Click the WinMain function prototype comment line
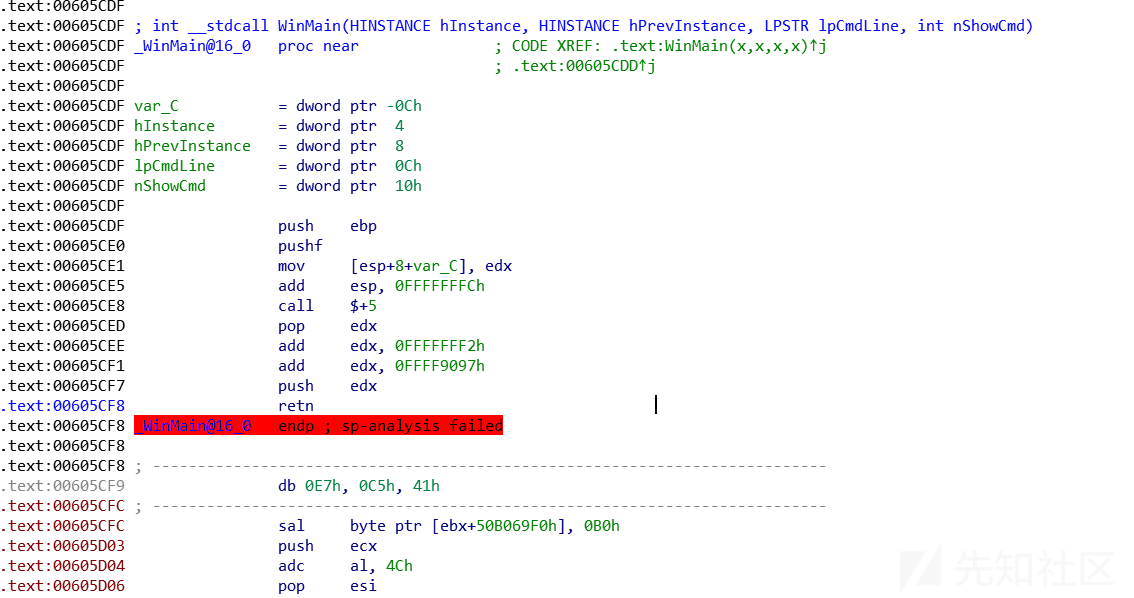 tap(584, 26)
